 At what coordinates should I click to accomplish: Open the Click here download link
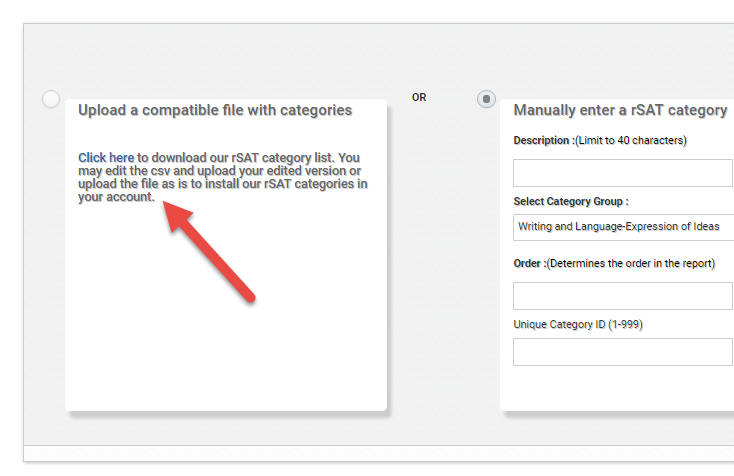click(x=106, y=158)
